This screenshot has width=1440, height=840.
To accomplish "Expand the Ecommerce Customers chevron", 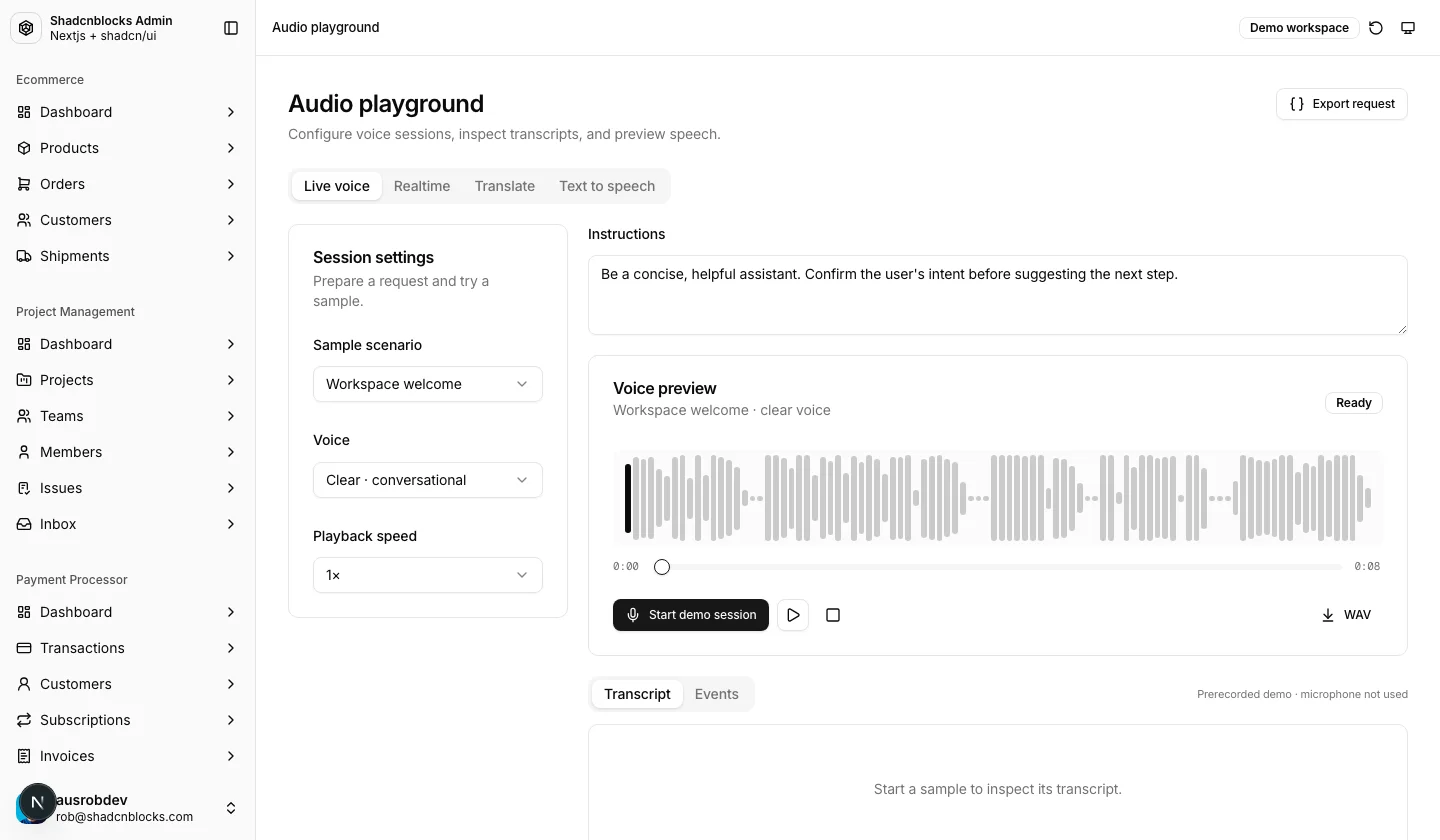I will point(231,220).
